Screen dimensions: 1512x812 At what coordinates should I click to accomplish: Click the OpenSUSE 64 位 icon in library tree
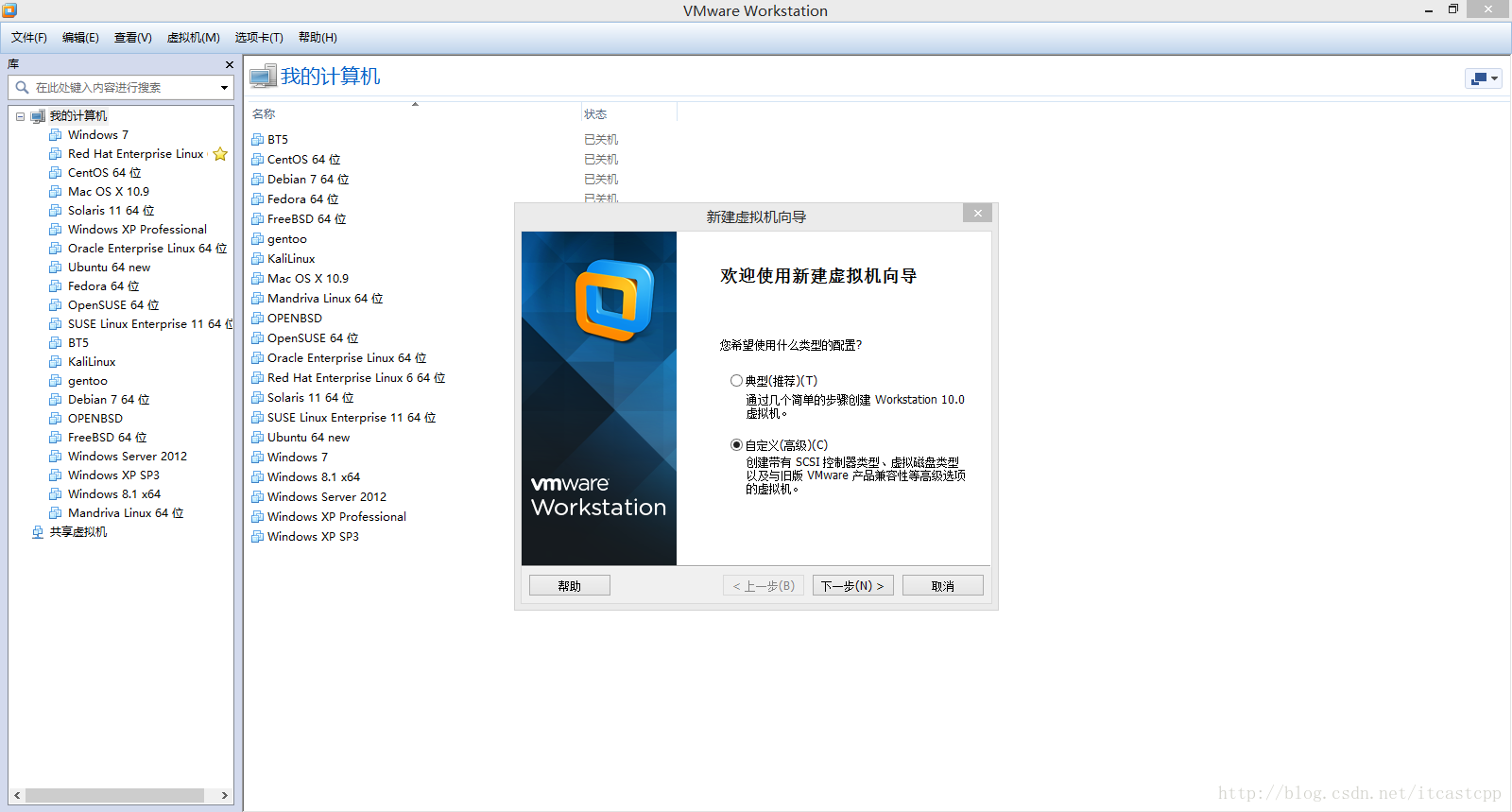(x=56, y=305)
